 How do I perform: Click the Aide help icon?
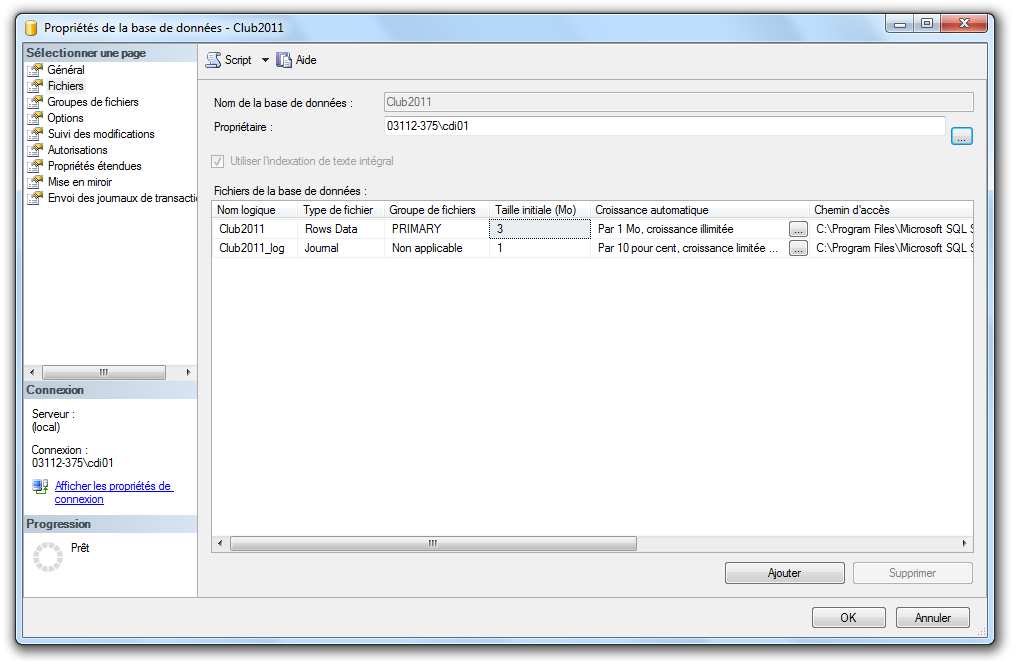click(x=284, y=60)
